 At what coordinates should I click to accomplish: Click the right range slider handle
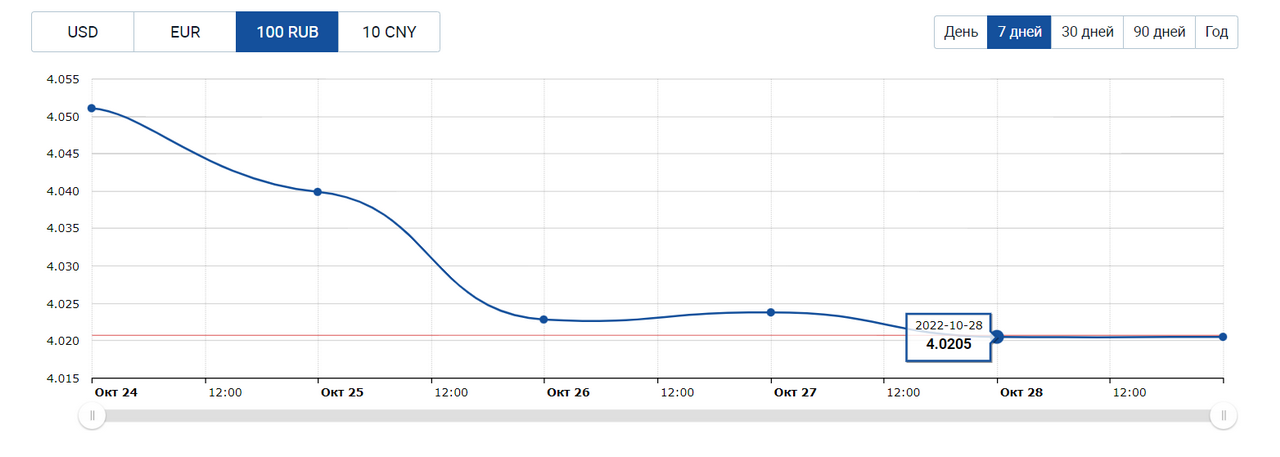(1223, 415)
